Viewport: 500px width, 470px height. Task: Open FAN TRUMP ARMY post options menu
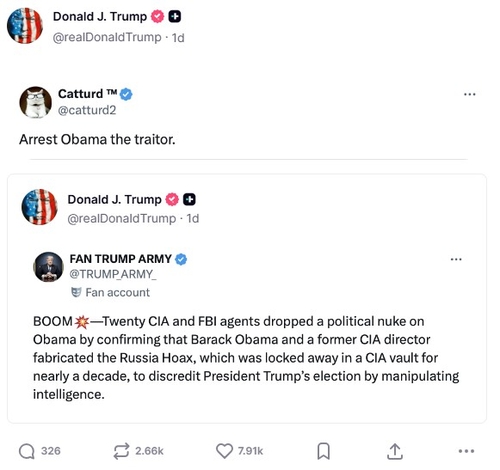click(456, 259)
